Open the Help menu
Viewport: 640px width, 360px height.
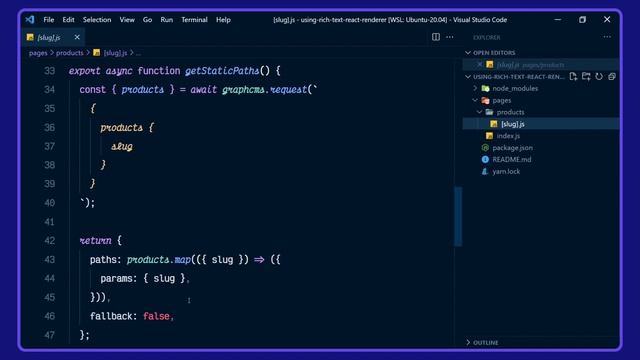(223, 20)
